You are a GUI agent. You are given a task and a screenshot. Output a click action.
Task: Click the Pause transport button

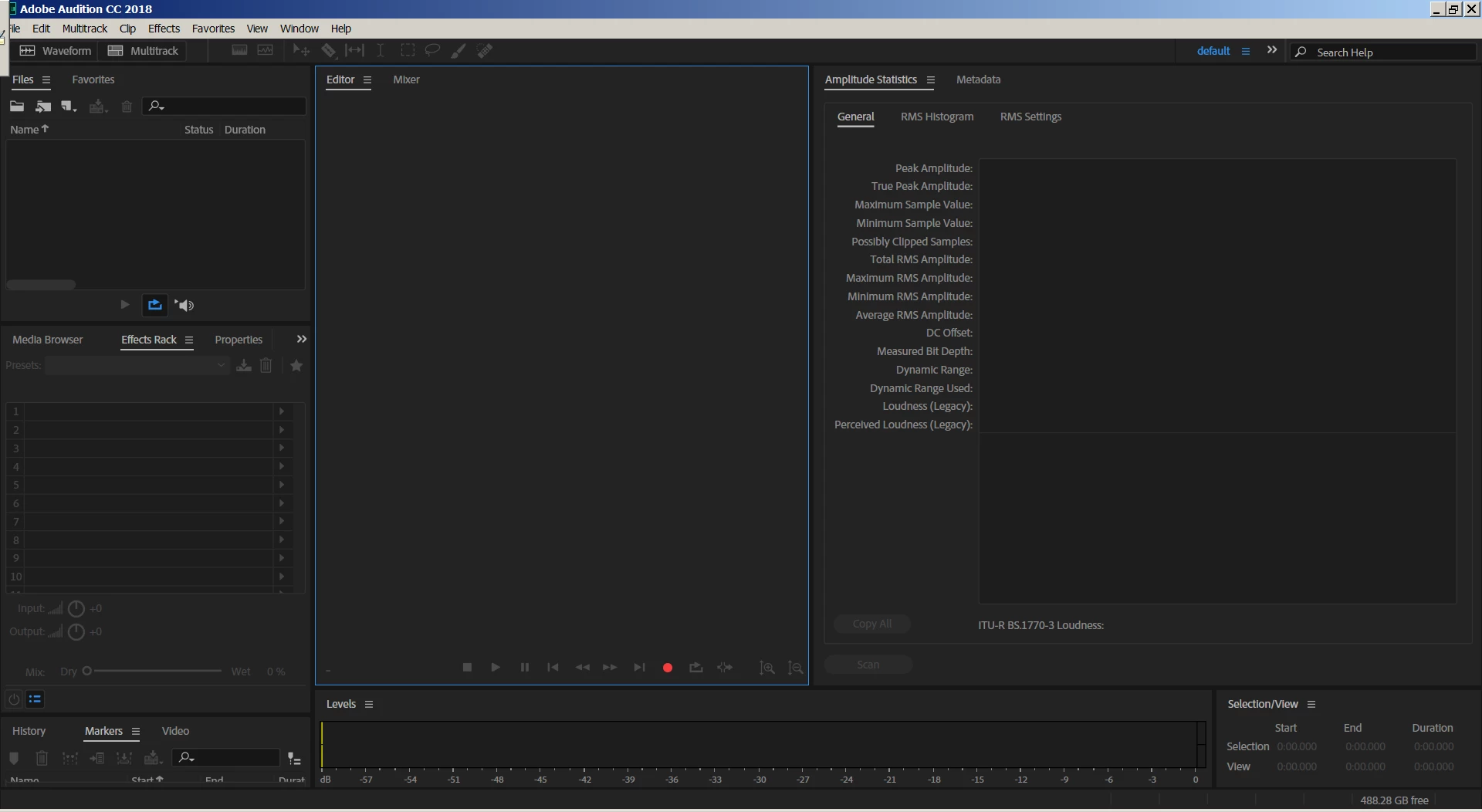525,668
